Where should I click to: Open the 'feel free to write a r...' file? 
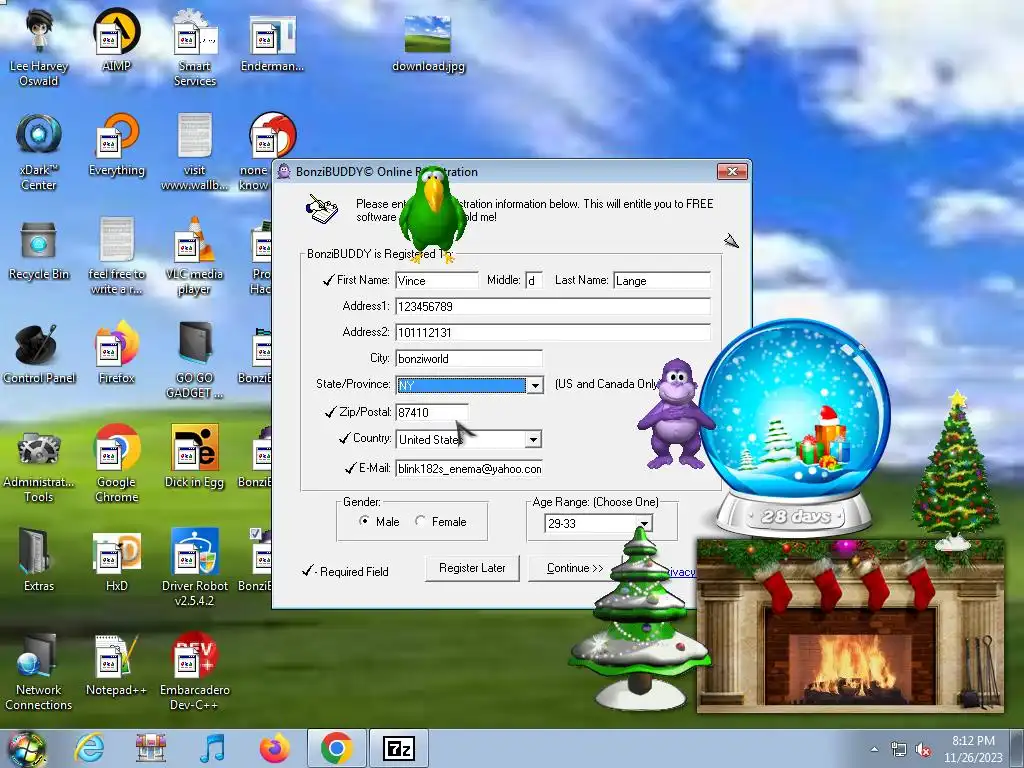click(x=116, y=256)
